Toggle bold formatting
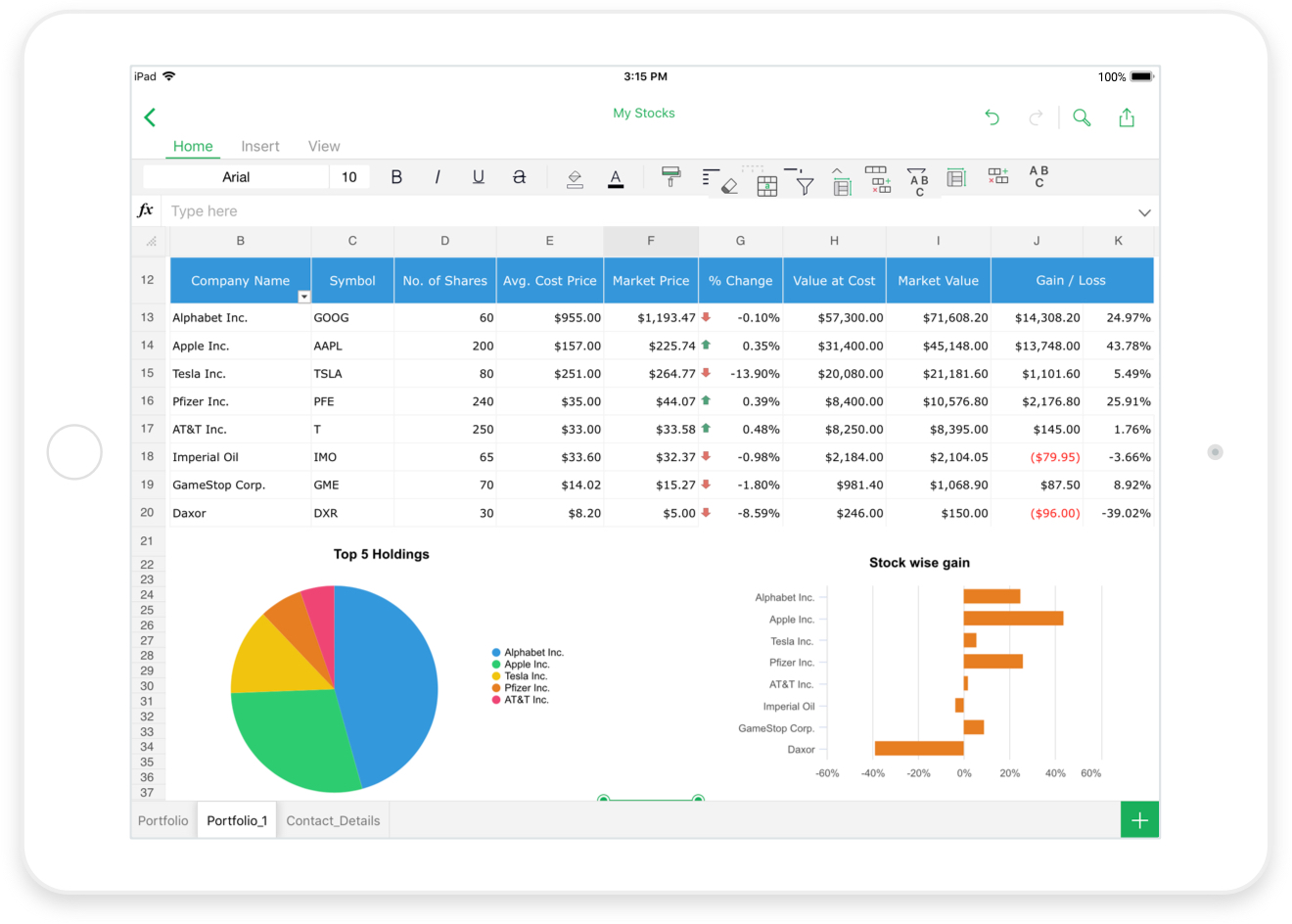Image resolution: width=1292 pixels, height=924 pixels. (x=396, y=177)
